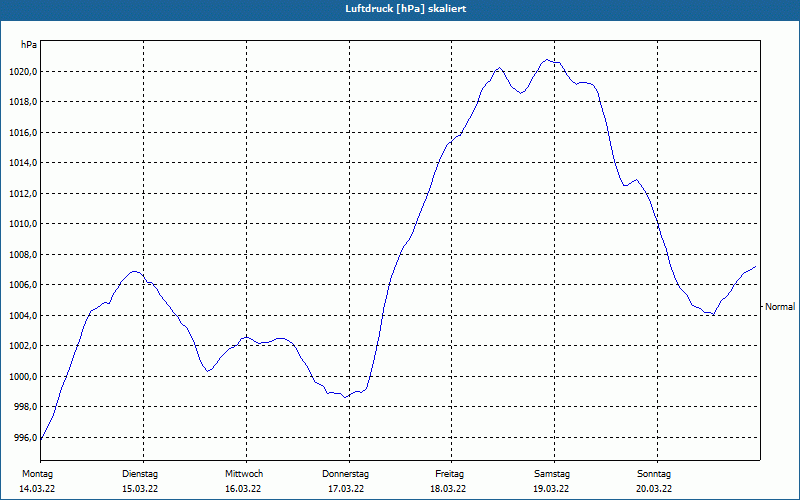Click the date 16.03.22
The height and width of the screenshot is (500, 800).
(x=243, y=489)
